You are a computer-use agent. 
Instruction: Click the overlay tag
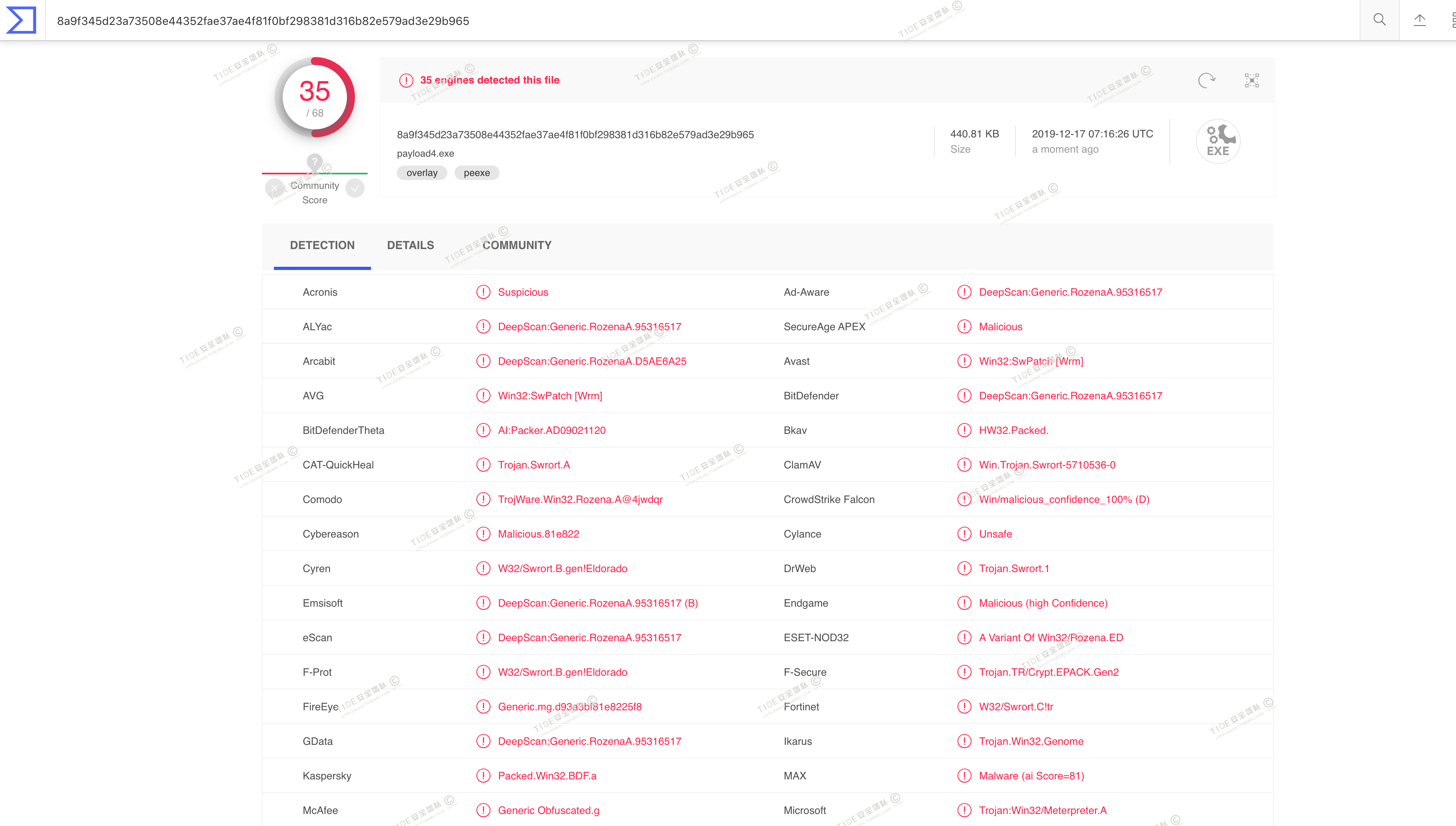click(422, 173)
